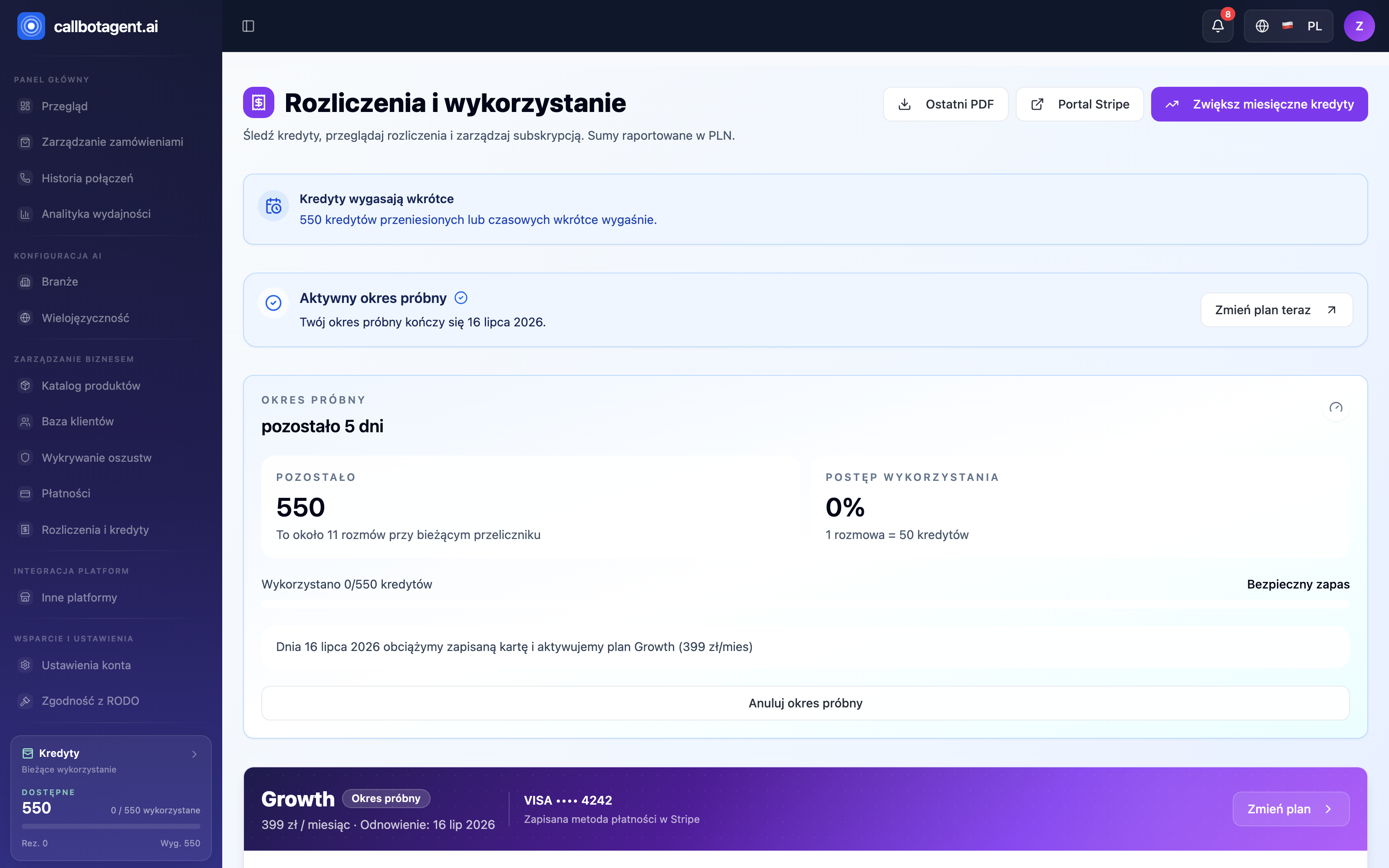This screenshot has width=1389, height=868.
Task: Expand the Kredyty sidebar card chevron
Action: [x=194, y=754]
